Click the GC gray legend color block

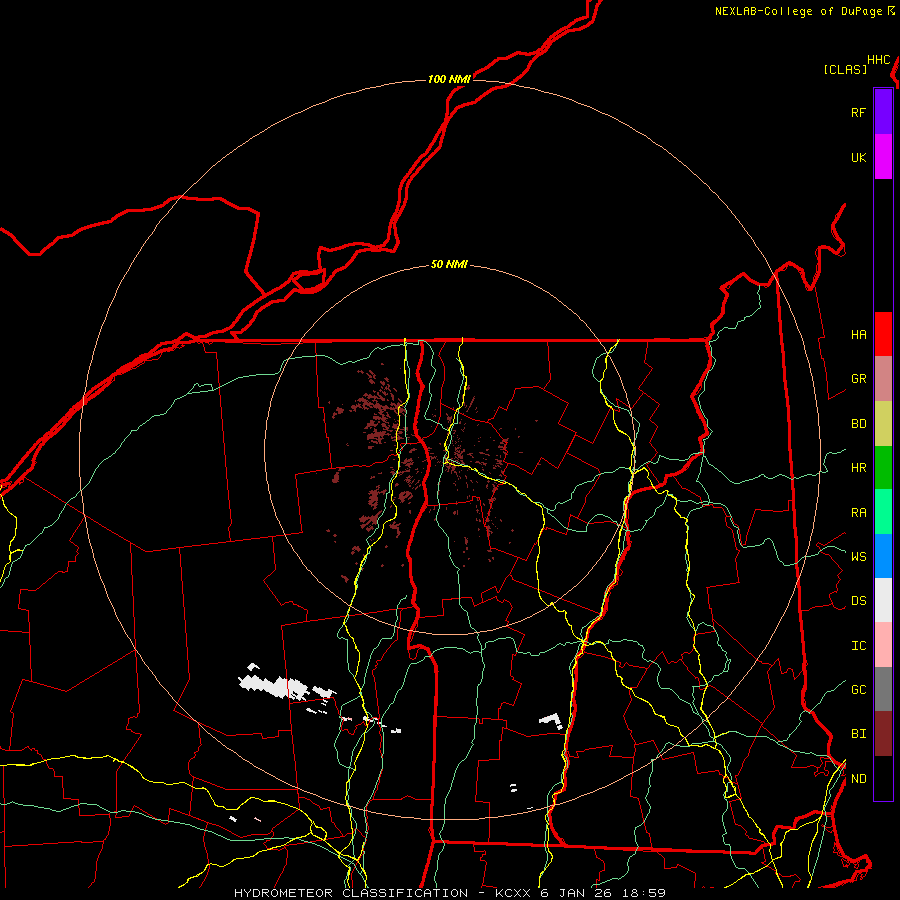click(883, 689)
